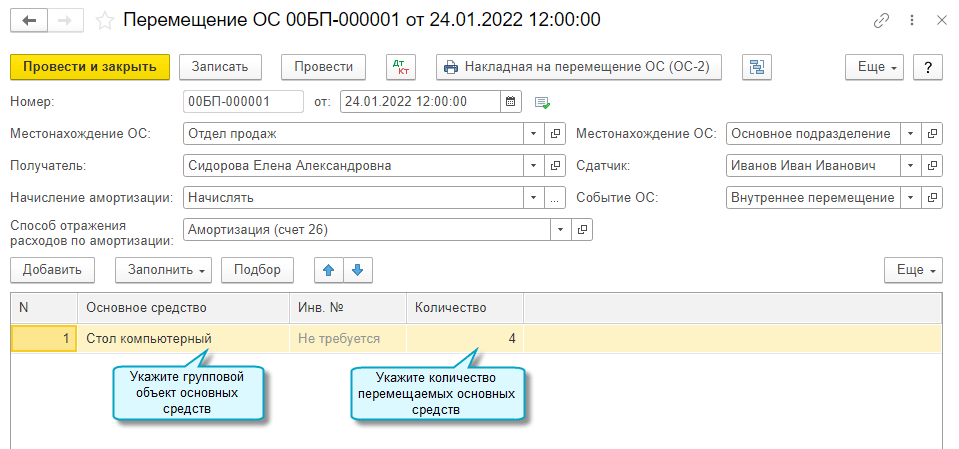The width and height of the screenshot is (959, 449).
Task: Expand dropdown for Сдатчик field
Action: click(911, 166)
